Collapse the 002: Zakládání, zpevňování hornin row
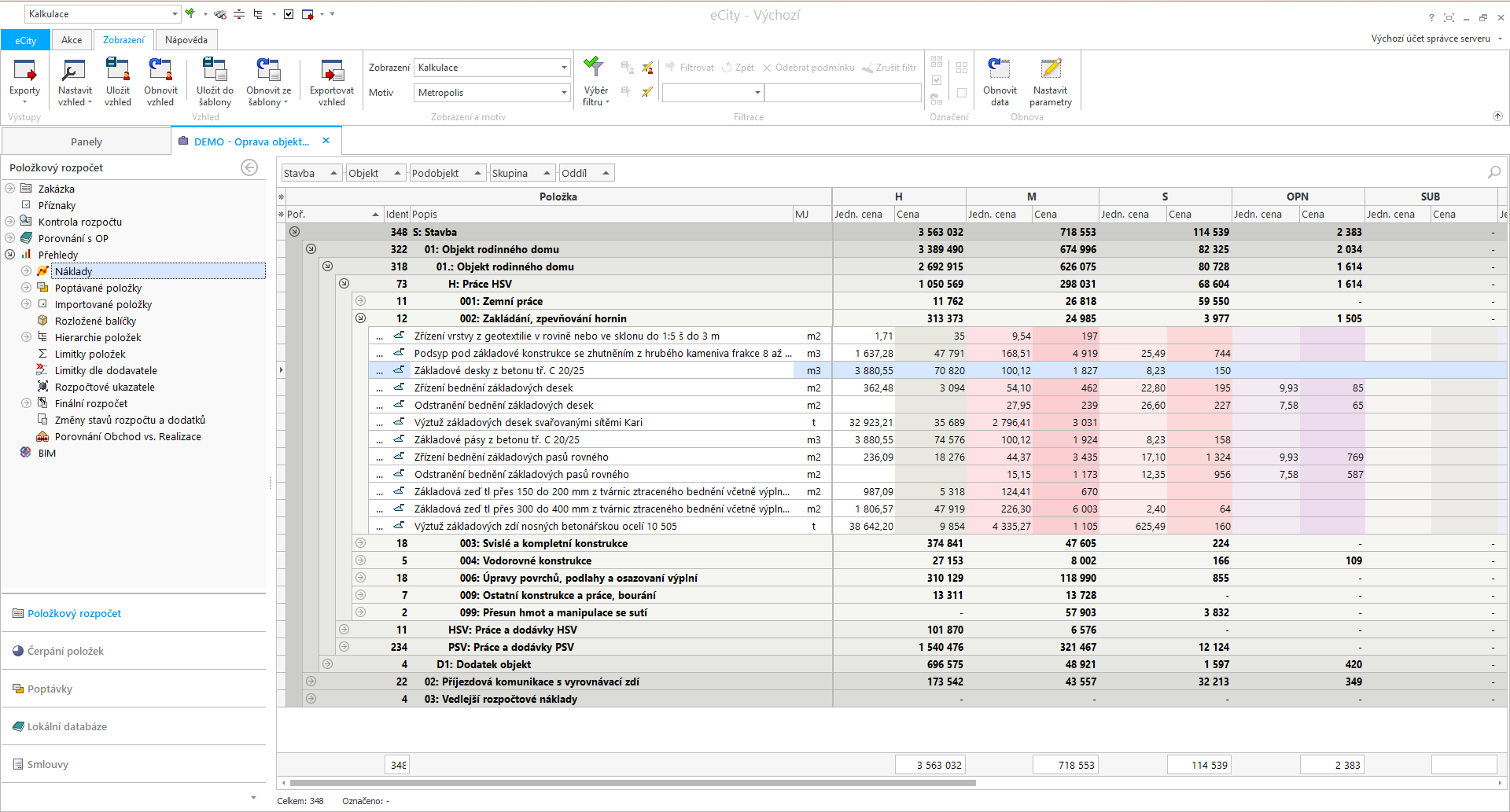This screenshot has height=812, width=1510. pos(360,318)
